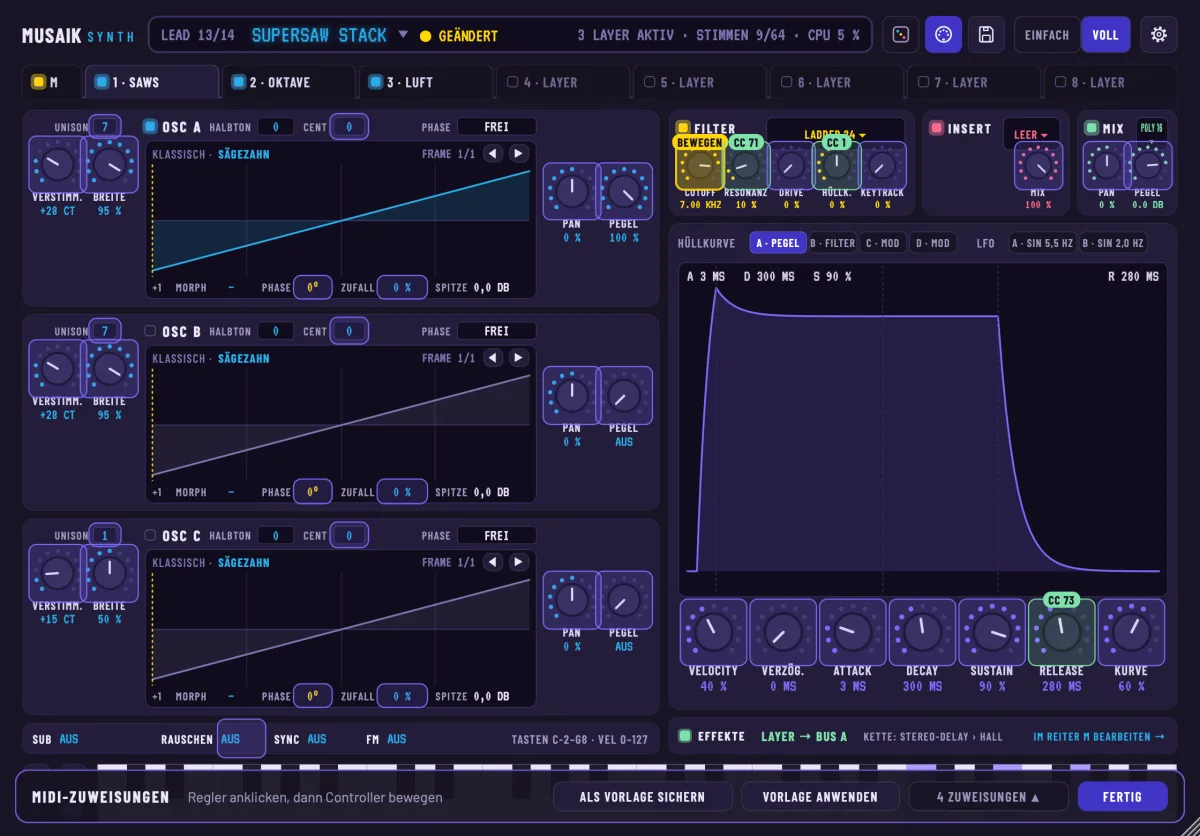Go to next frame of OSC B

coord(518,358)
